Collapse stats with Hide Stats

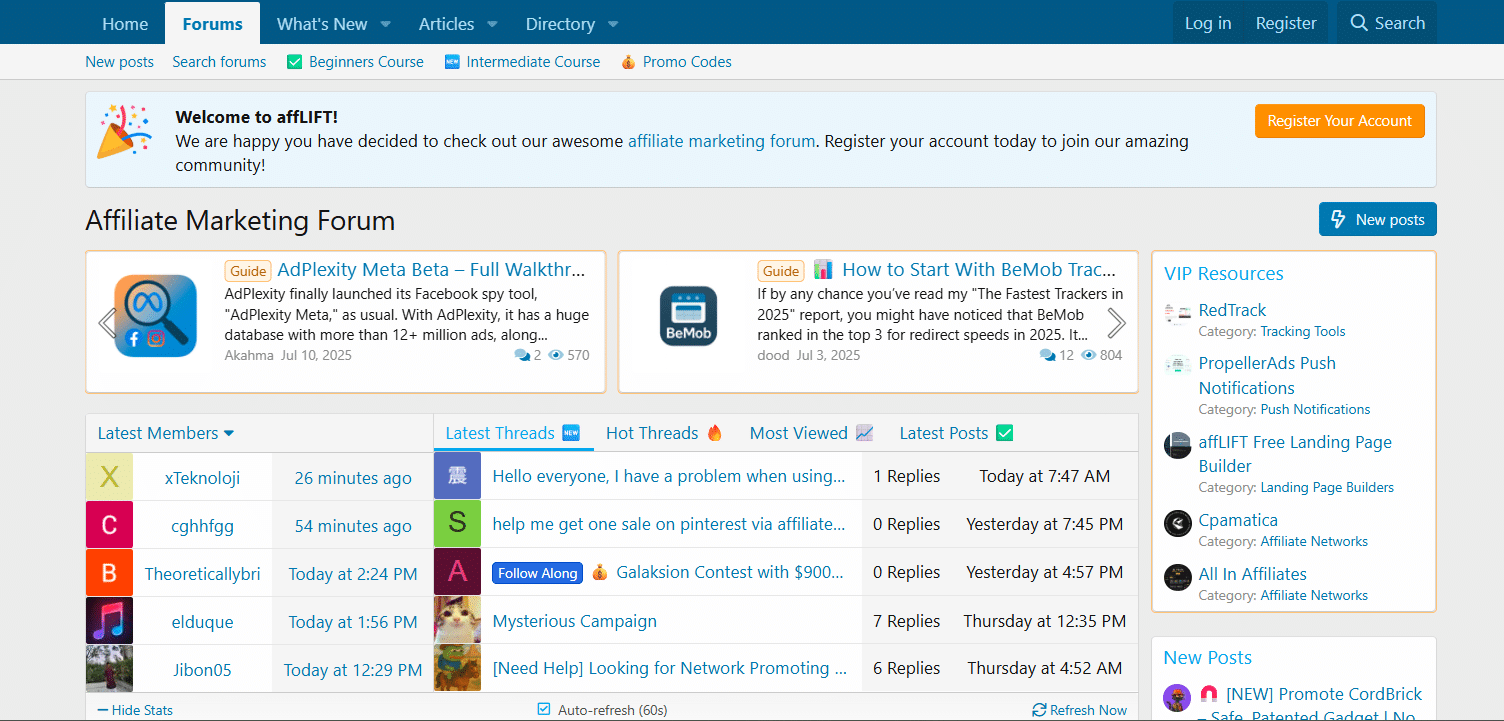pos(135,710)
